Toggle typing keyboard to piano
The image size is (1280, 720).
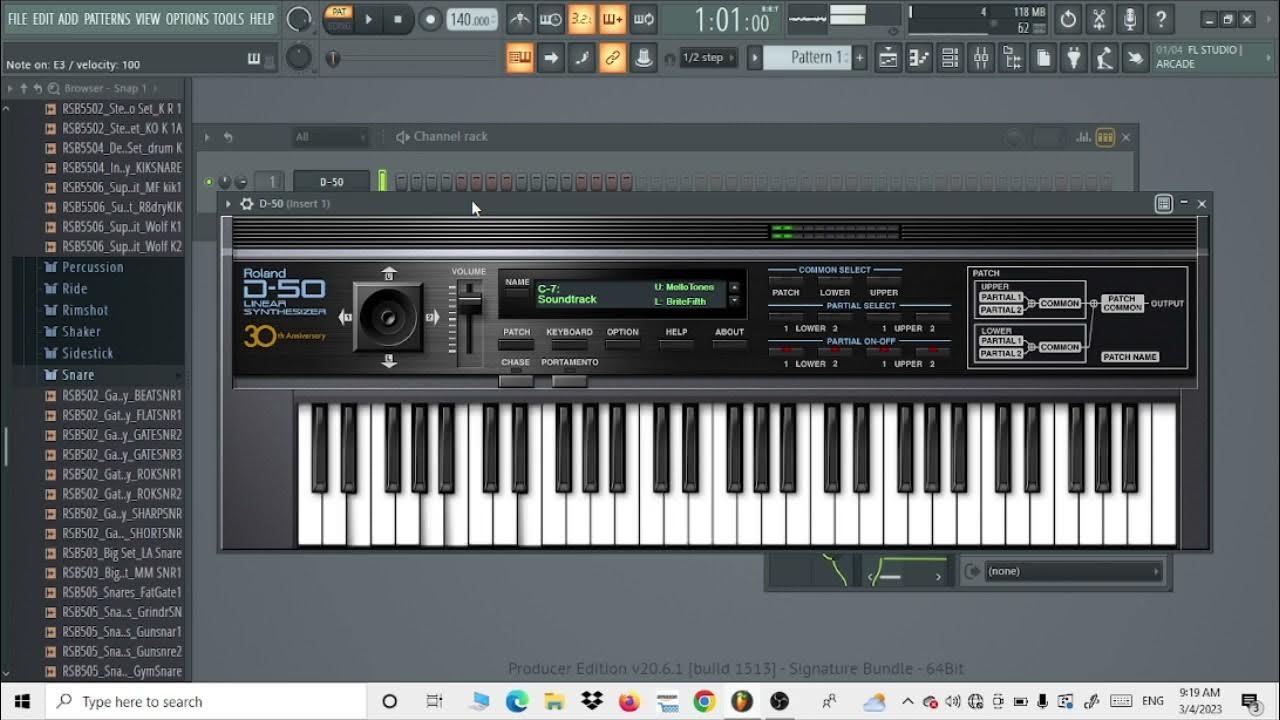tap(520, 58)
